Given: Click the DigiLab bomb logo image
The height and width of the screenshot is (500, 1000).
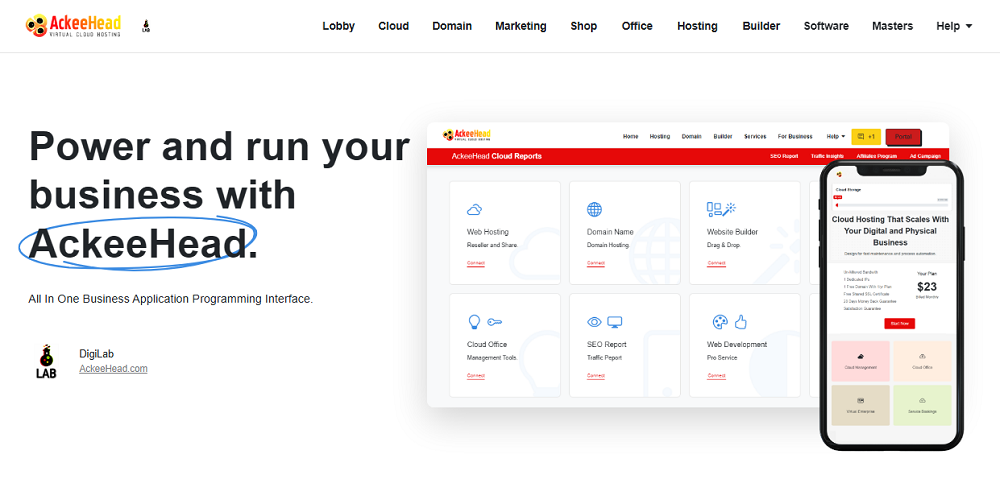Looking at the screenshot, I should (46, 361).
